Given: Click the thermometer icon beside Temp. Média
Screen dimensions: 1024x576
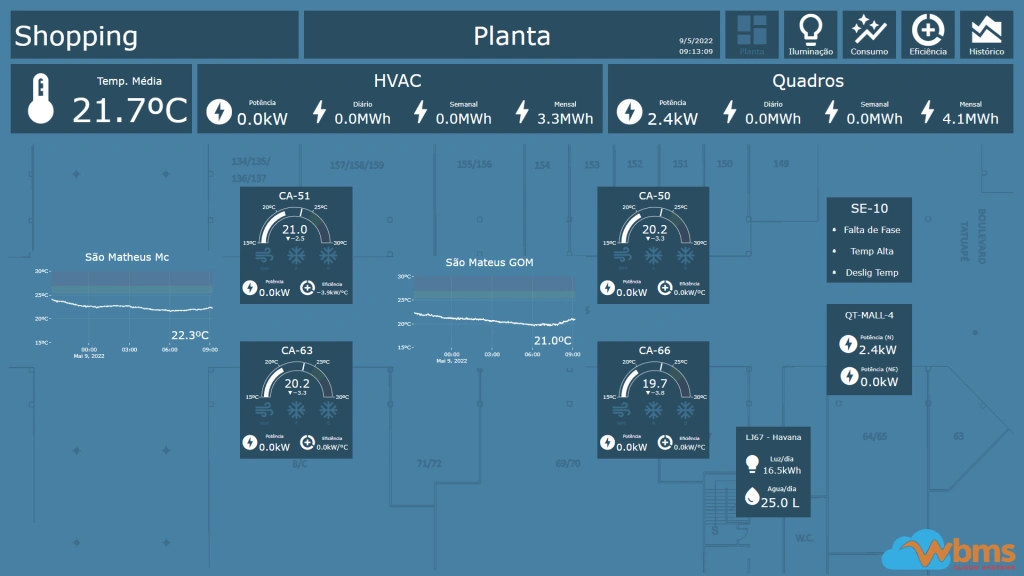Looking at the screenshot, I should [x=41, y=99].
